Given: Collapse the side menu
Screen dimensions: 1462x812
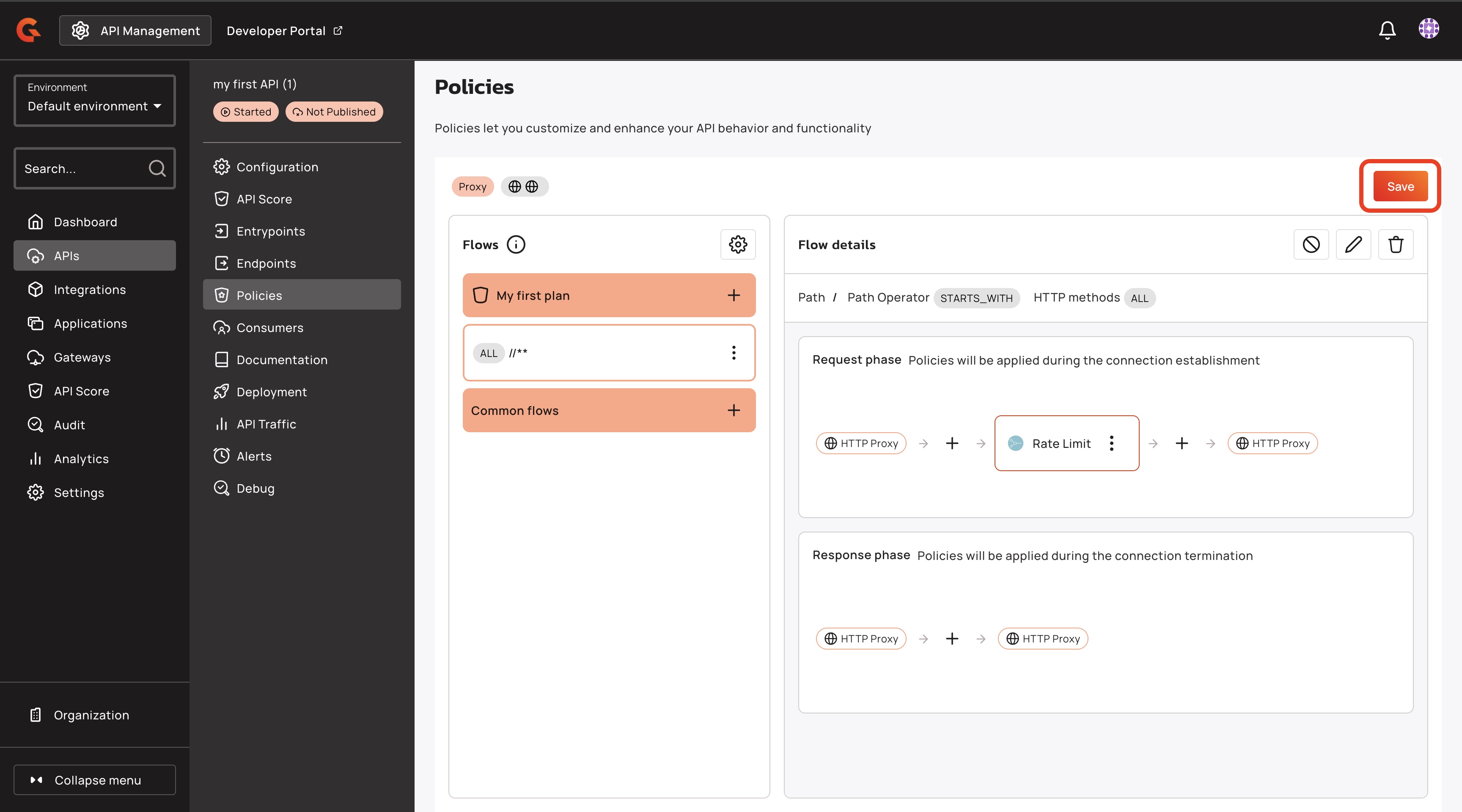Looking at the screenshot, I should coord(95,780).
